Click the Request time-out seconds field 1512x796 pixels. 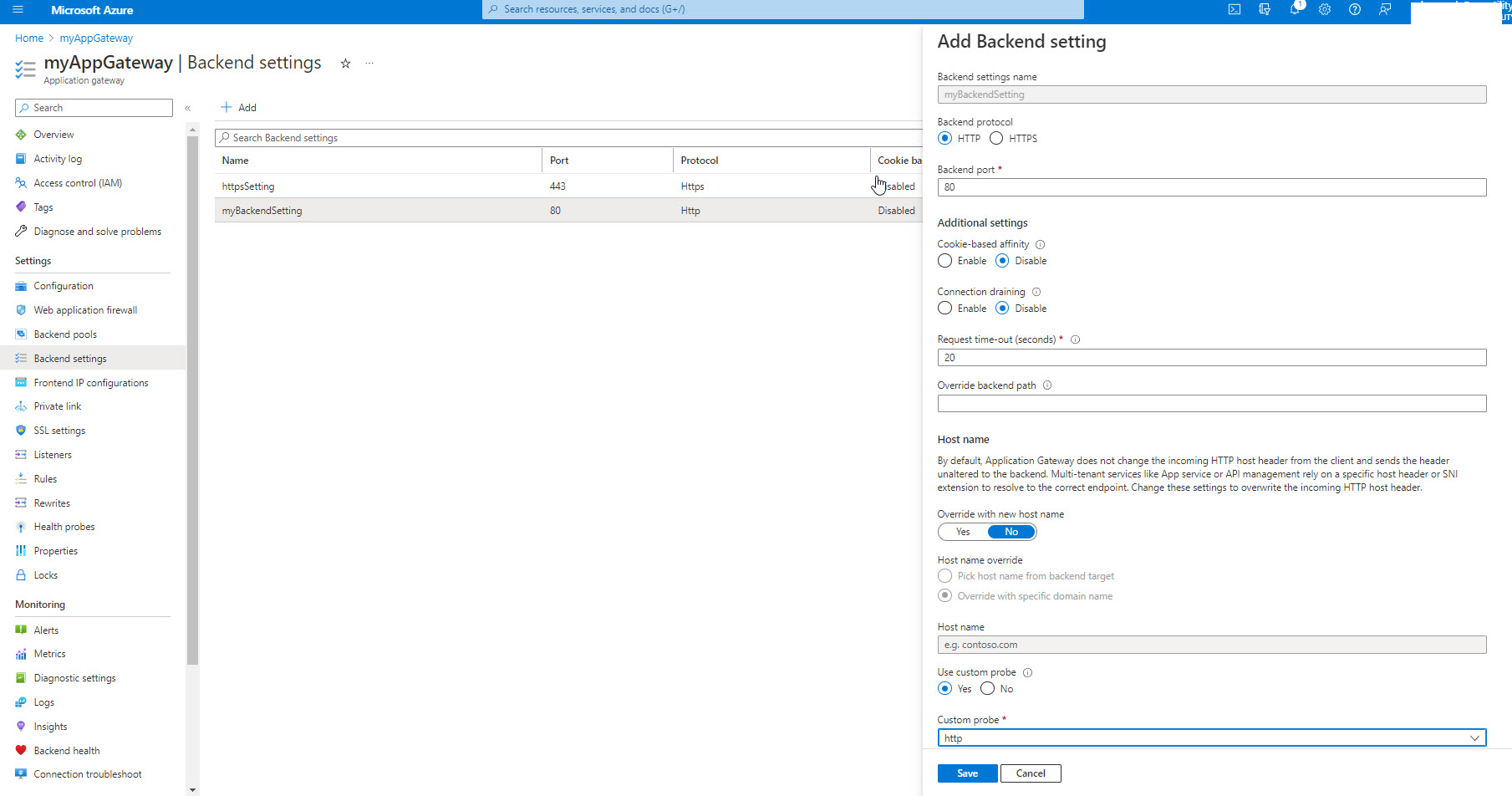(x=1212, y=358)
